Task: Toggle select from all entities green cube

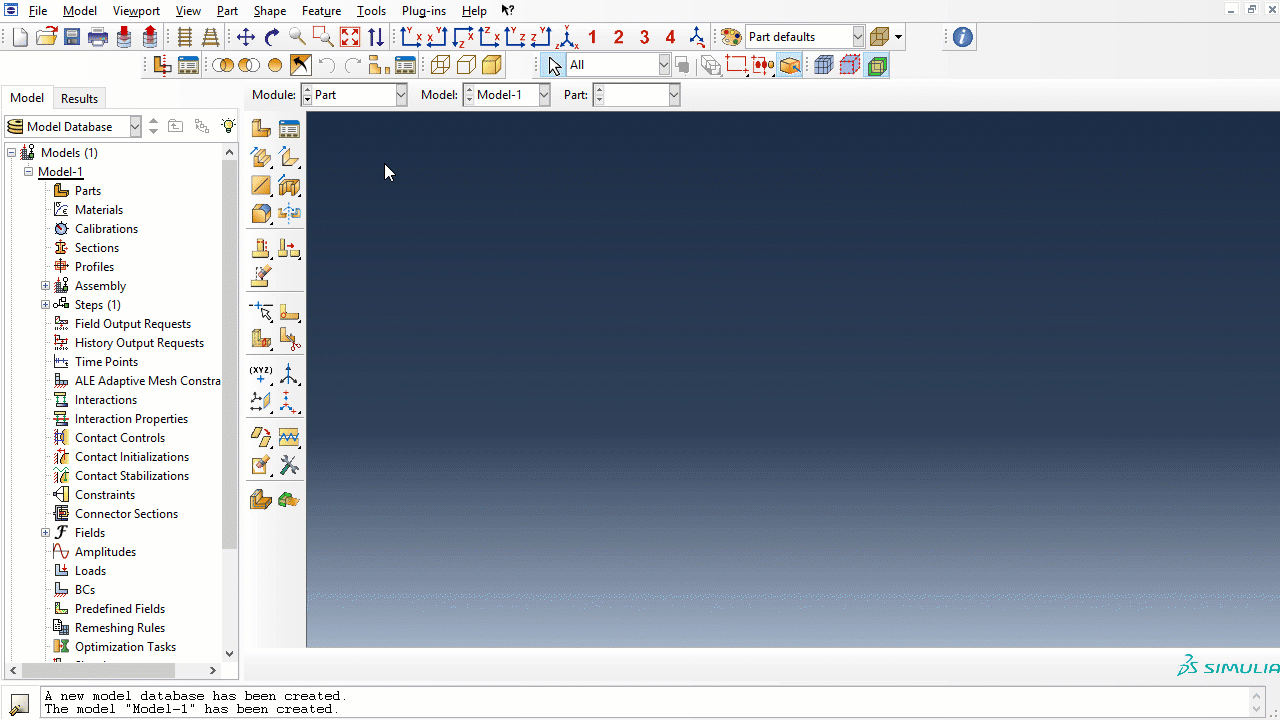Action: tap(877, 65)
